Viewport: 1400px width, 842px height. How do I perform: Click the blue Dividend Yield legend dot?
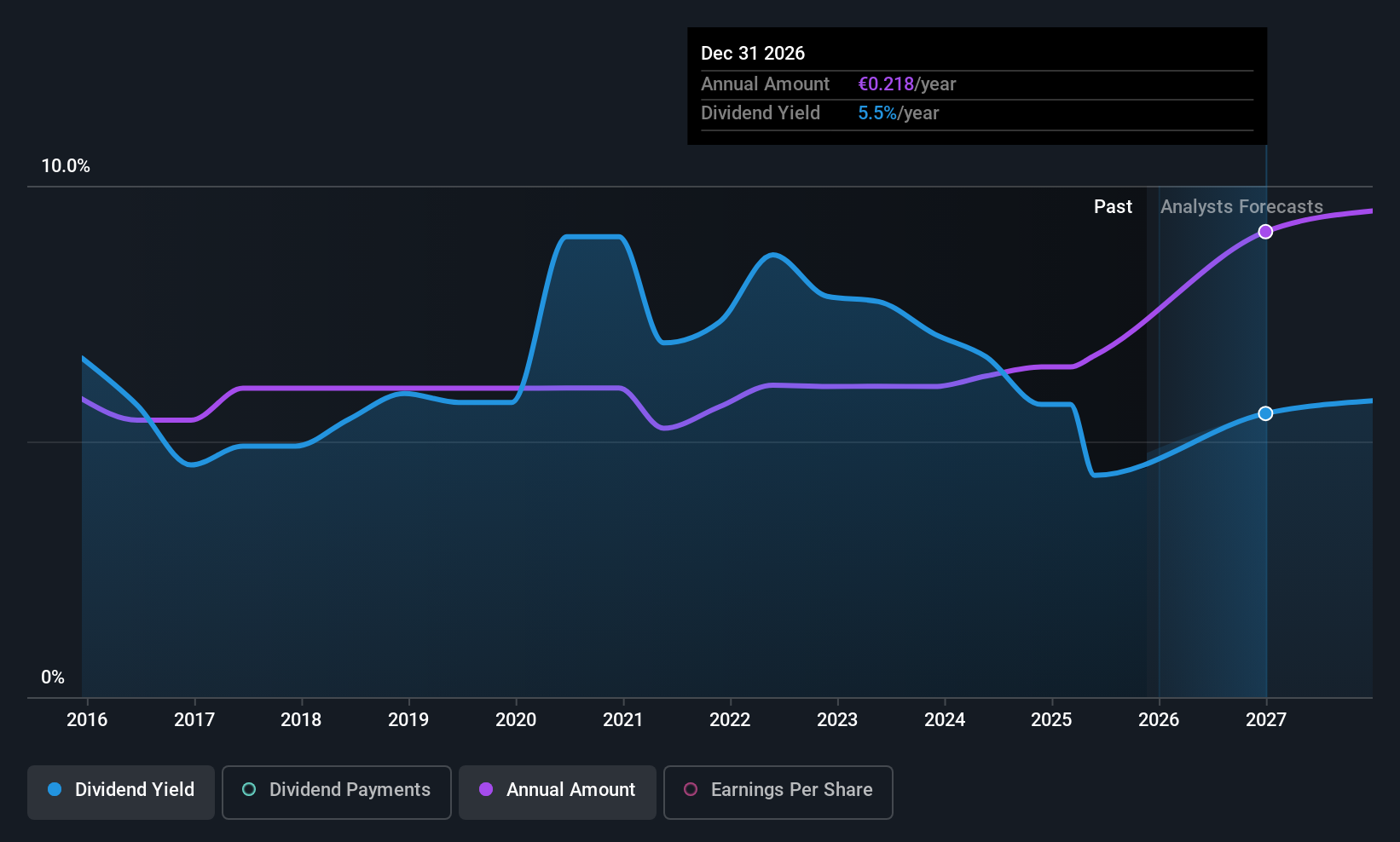(x=55, y=789)
